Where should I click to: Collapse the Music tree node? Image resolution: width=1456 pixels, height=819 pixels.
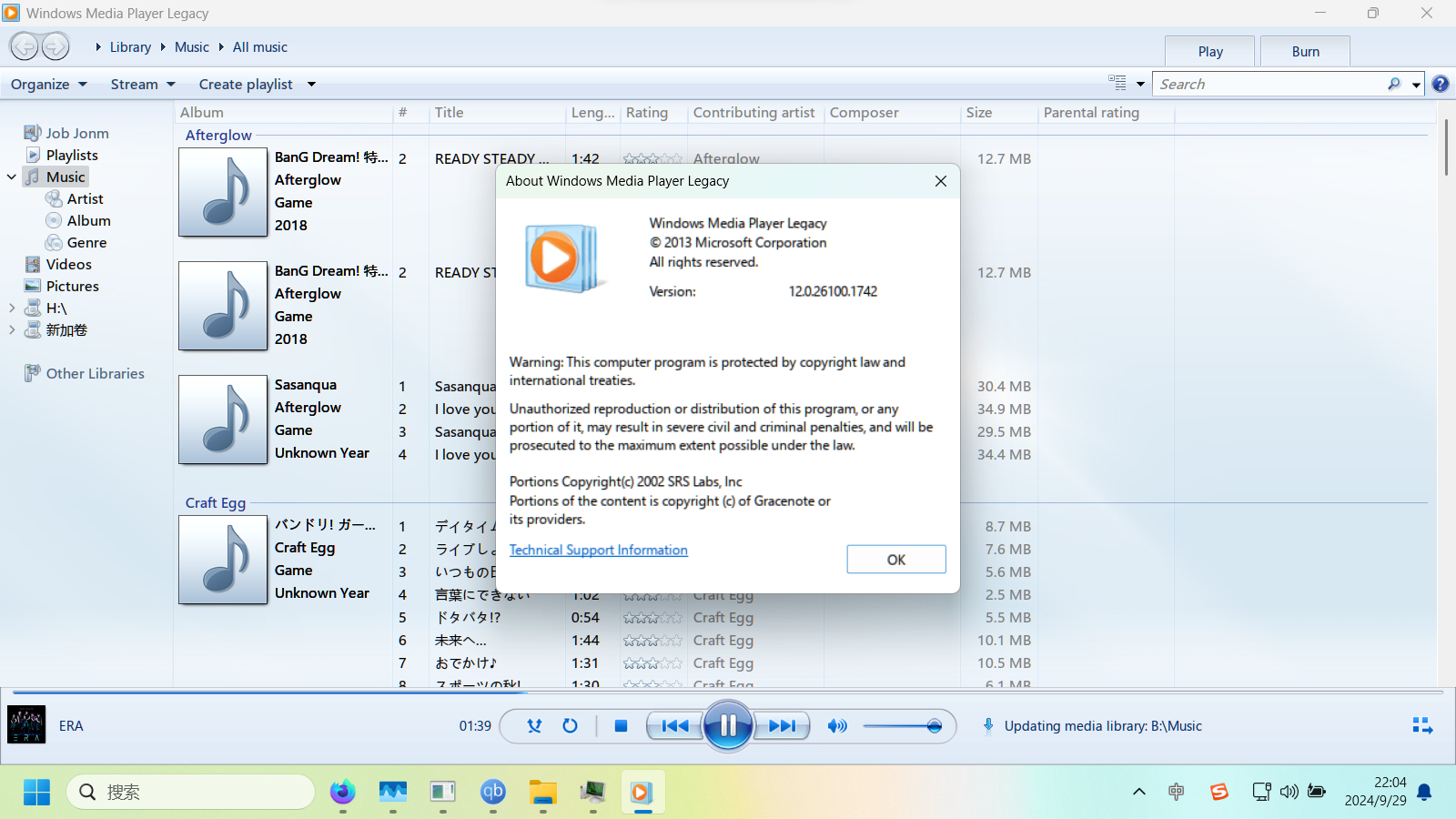(12, 177)
